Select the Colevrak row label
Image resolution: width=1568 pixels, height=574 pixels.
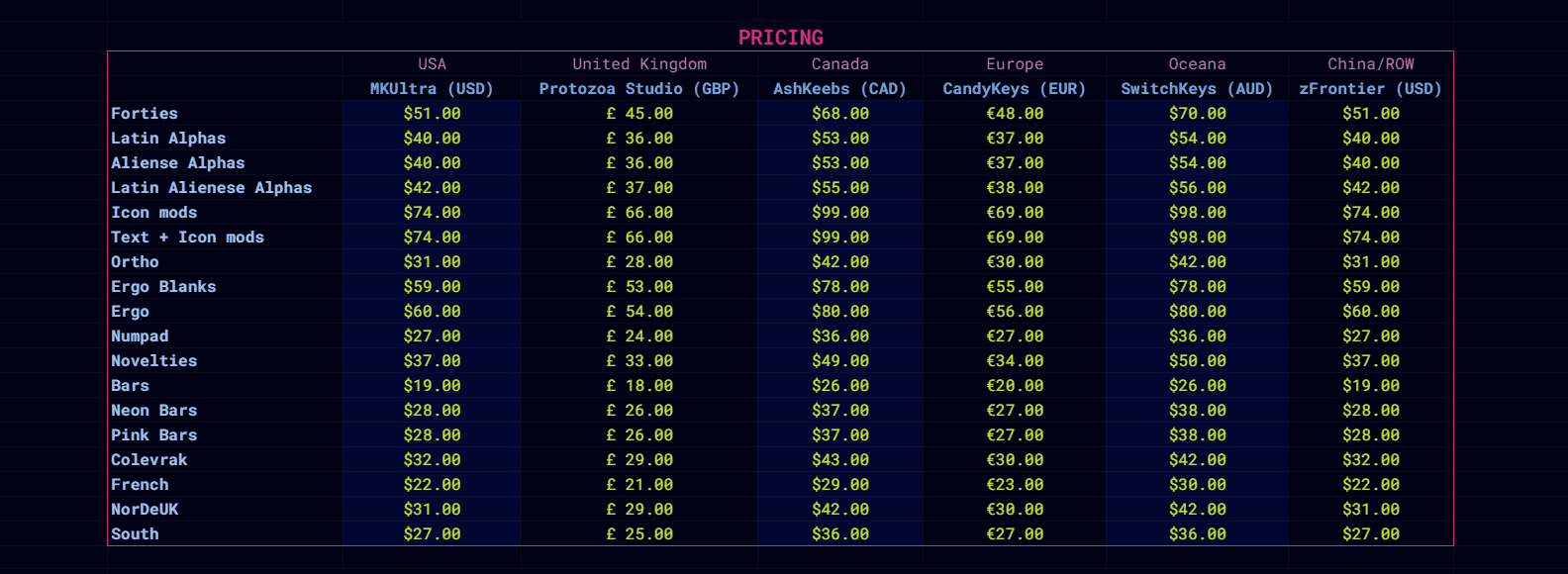148,460
